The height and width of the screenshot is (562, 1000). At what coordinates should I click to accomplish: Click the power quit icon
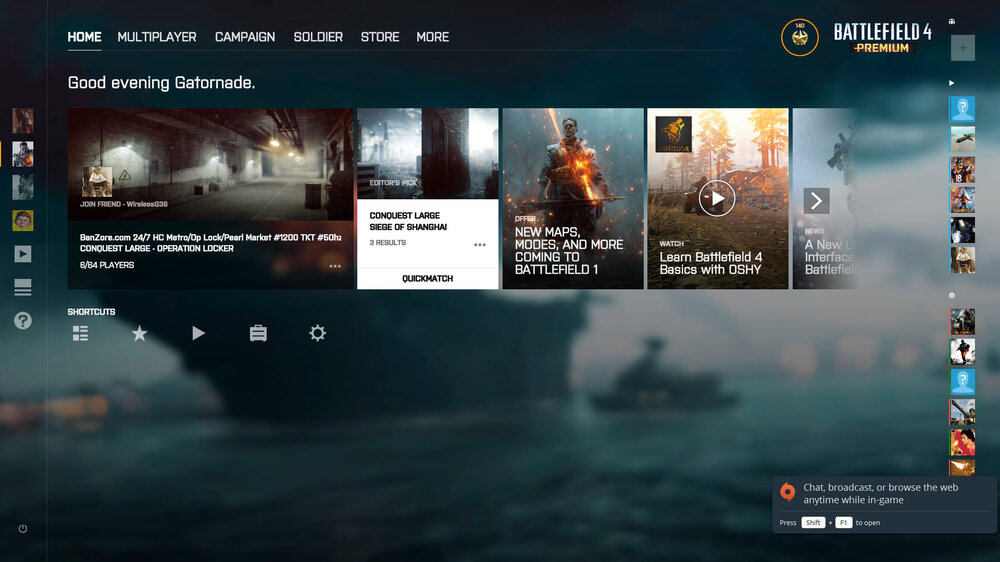point(23,528)
